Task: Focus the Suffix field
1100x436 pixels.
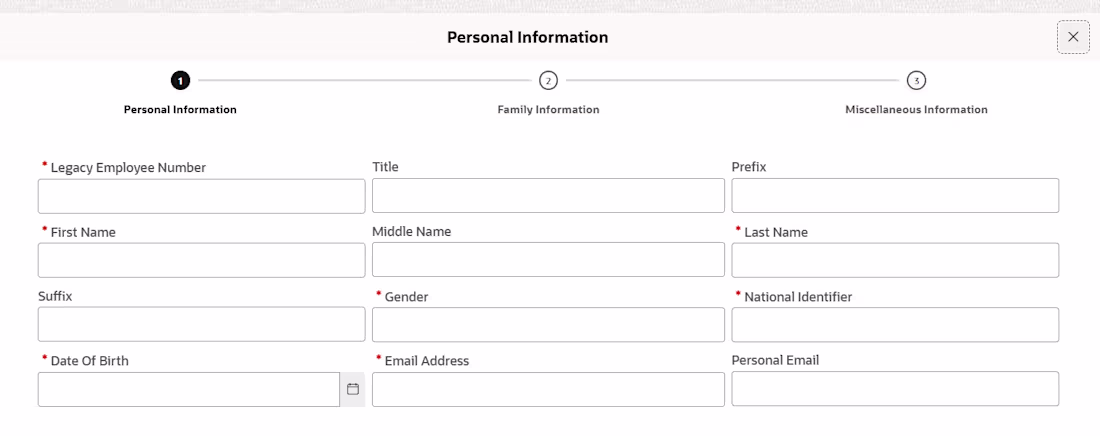Action: [201, 324]
